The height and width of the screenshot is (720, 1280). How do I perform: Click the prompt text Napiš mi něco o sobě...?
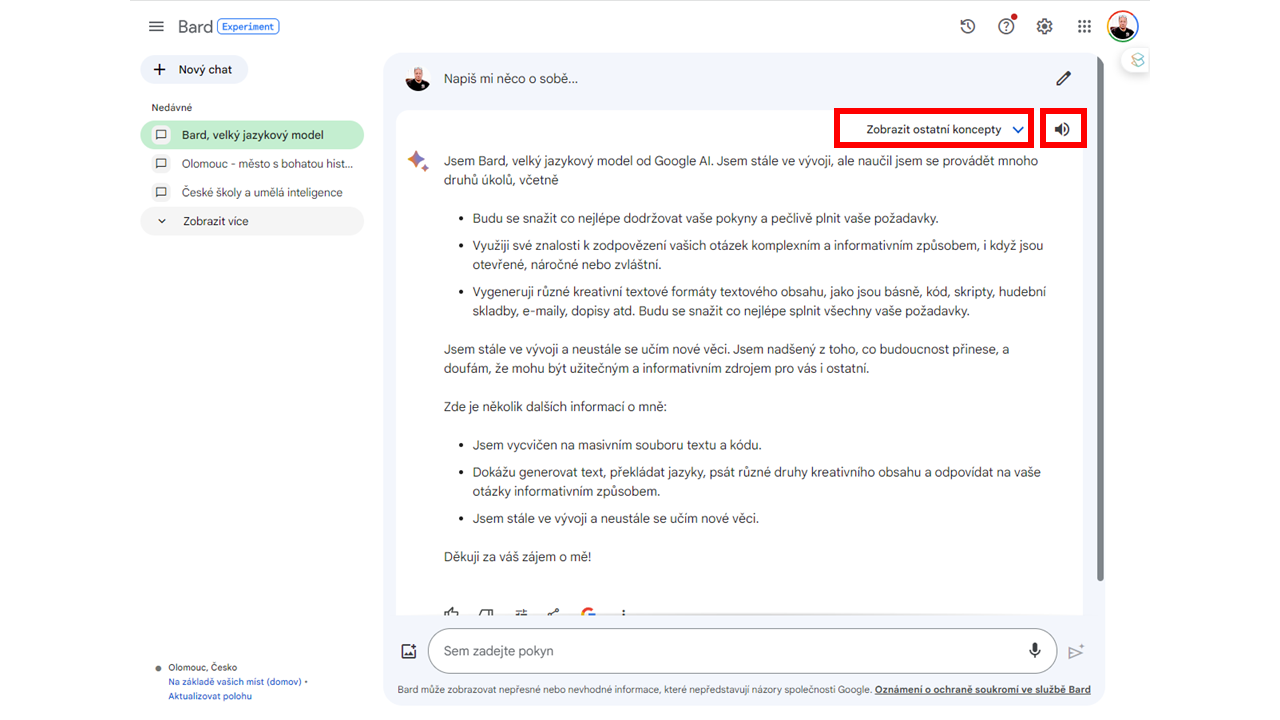[x=511, y=79]
